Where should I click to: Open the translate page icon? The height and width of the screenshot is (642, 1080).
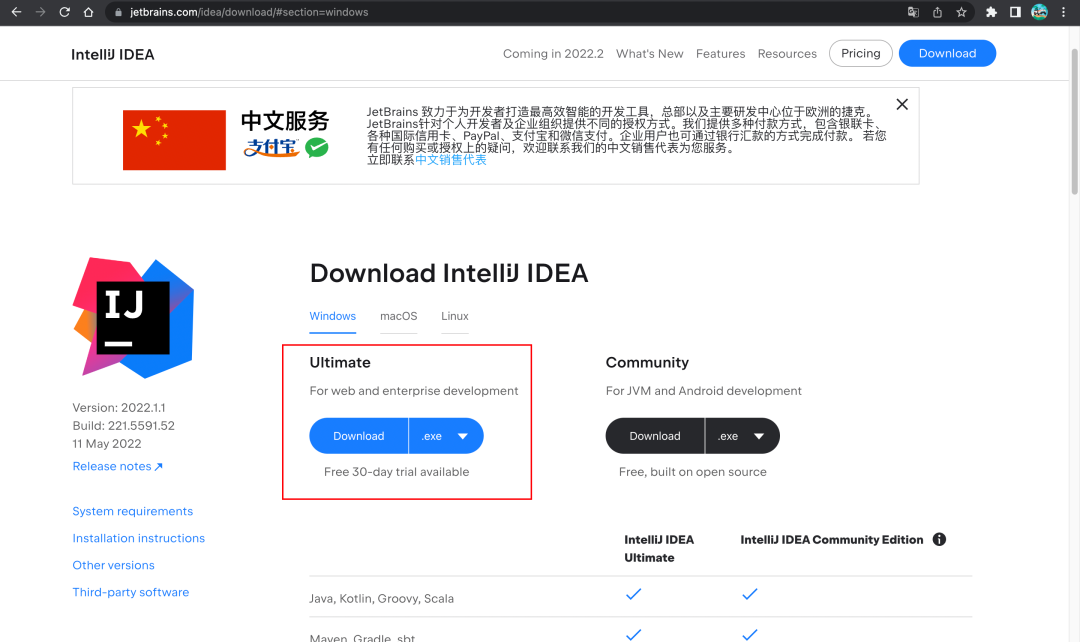(913, 12)
